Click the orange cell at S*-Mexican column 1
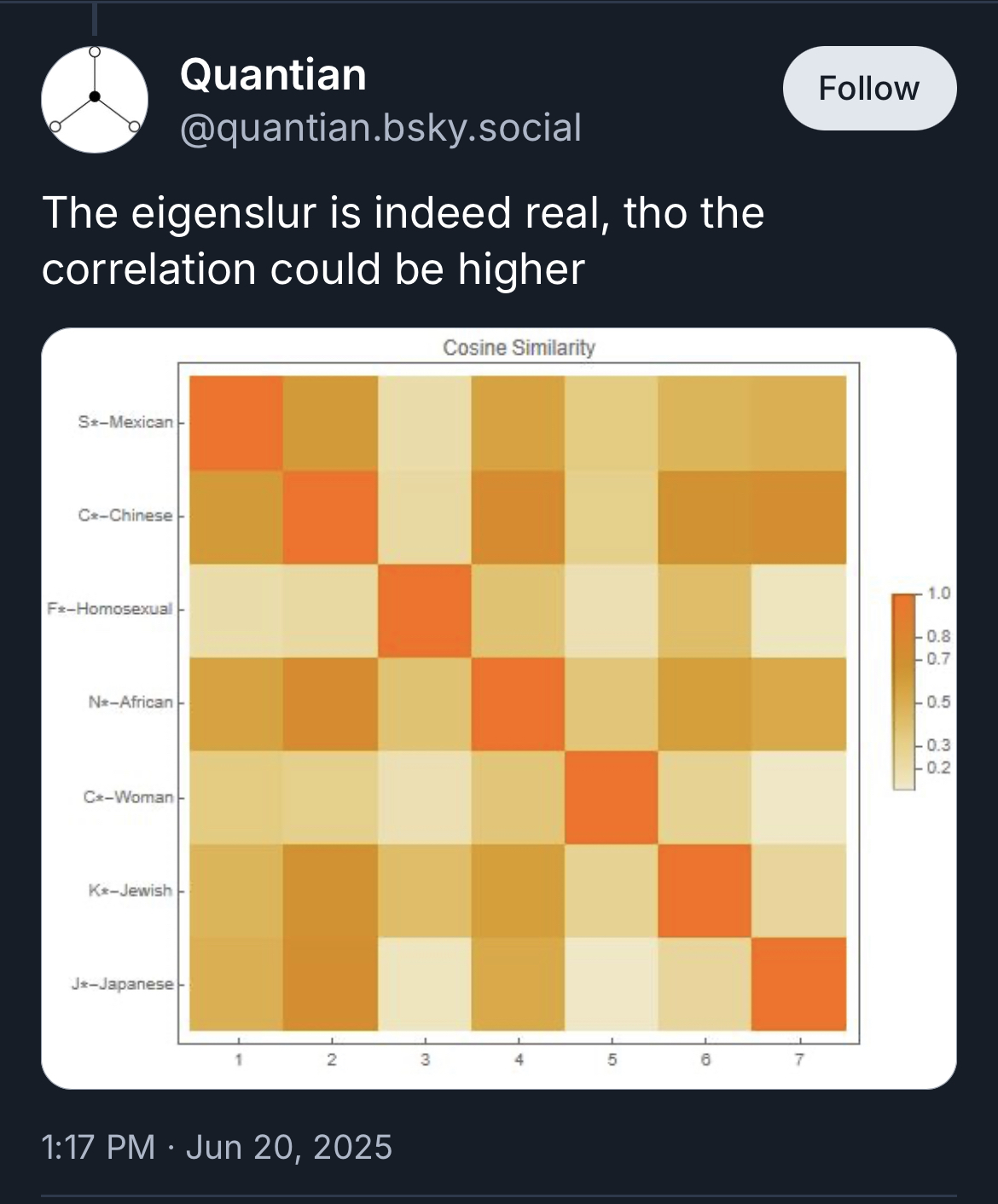 click(236, 423)
